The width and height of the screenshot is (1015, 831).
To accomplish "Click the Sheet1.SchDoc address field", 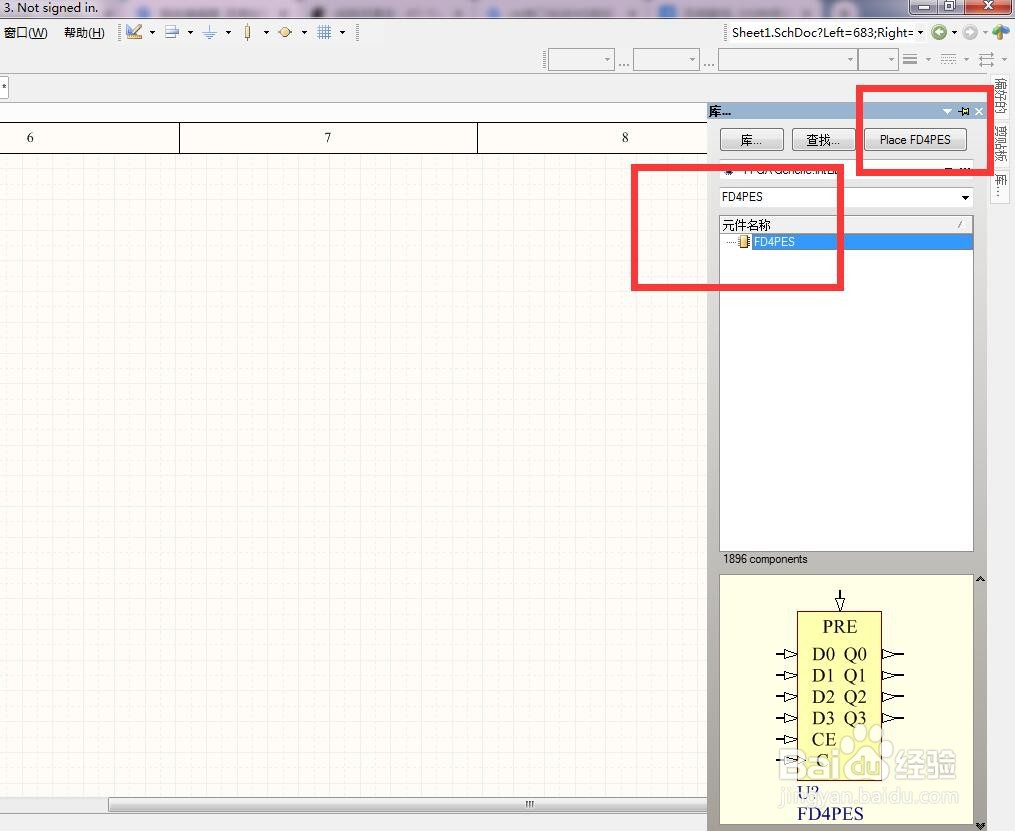I will [x=821, y=32].
